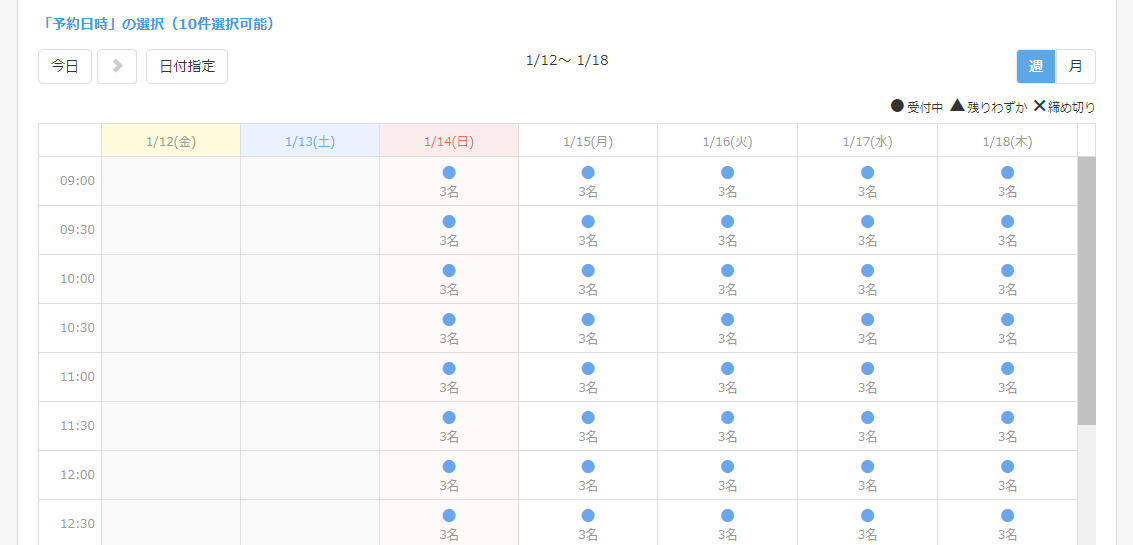Pick the 1/16 (火) 12:30 available slot
1133x545 pixels.
click(727, 522)
